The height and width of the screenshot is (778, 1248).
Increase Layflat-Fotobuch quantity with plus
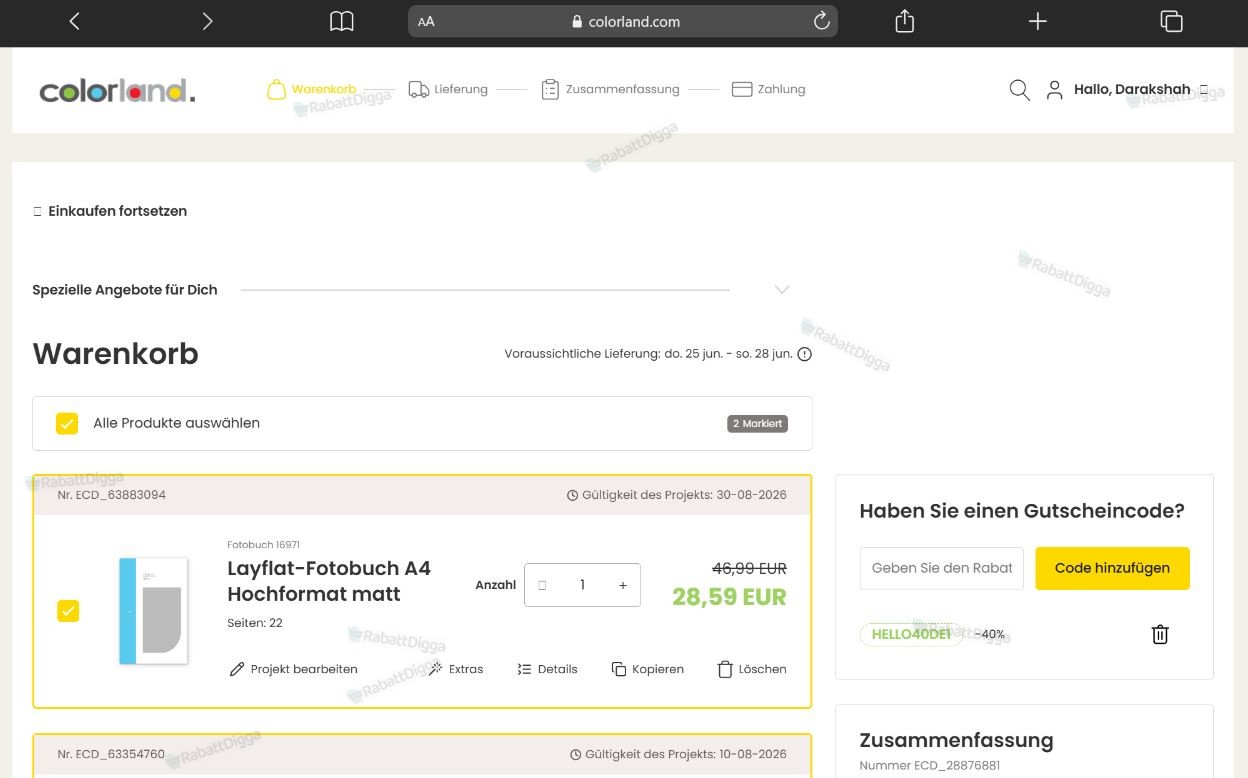pyautogui.click(x=623, y=585)
